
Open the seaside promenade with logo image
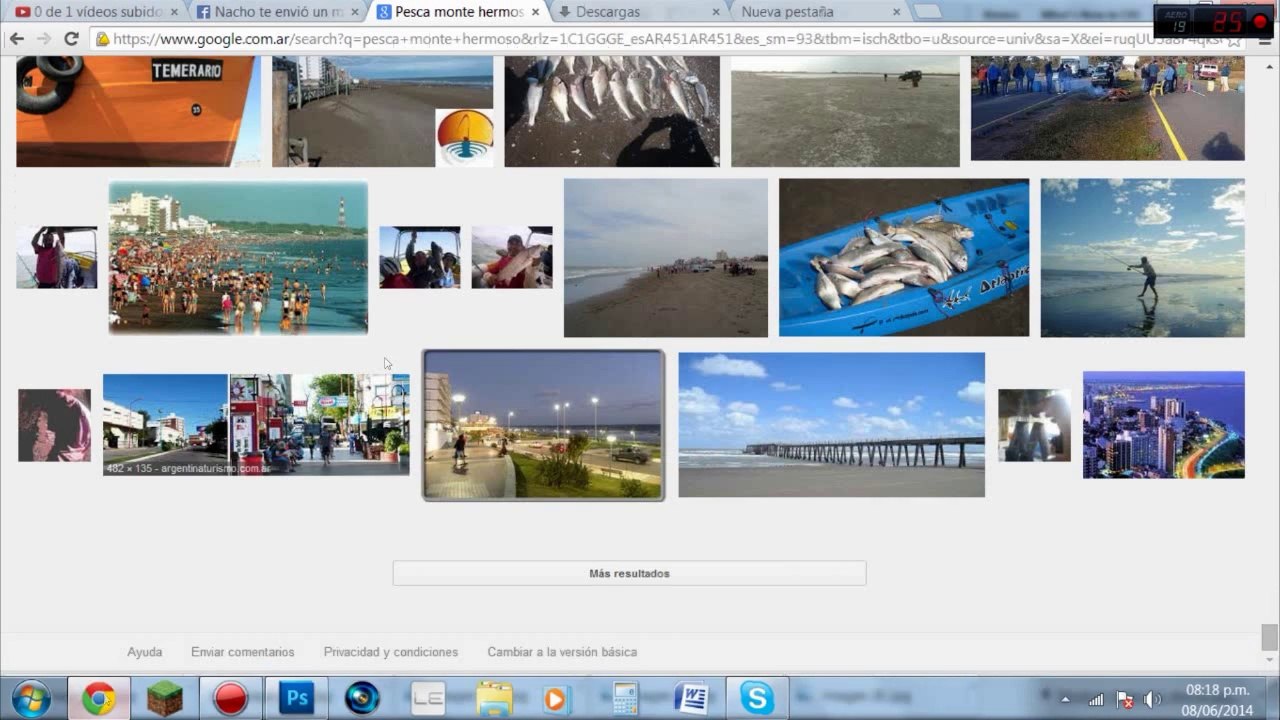(382, 111)
